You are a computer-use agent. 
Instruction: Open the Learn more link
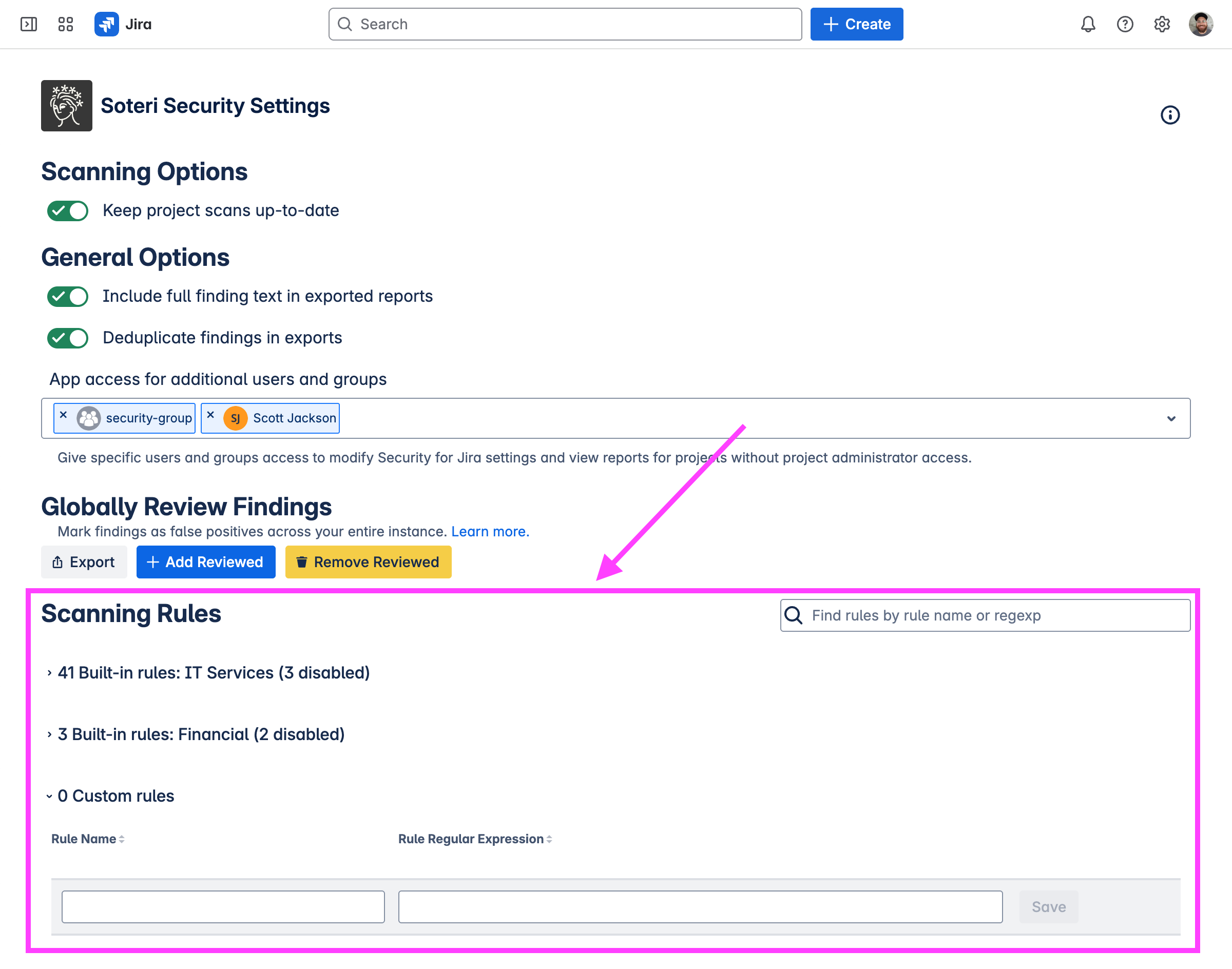[490, 532]
